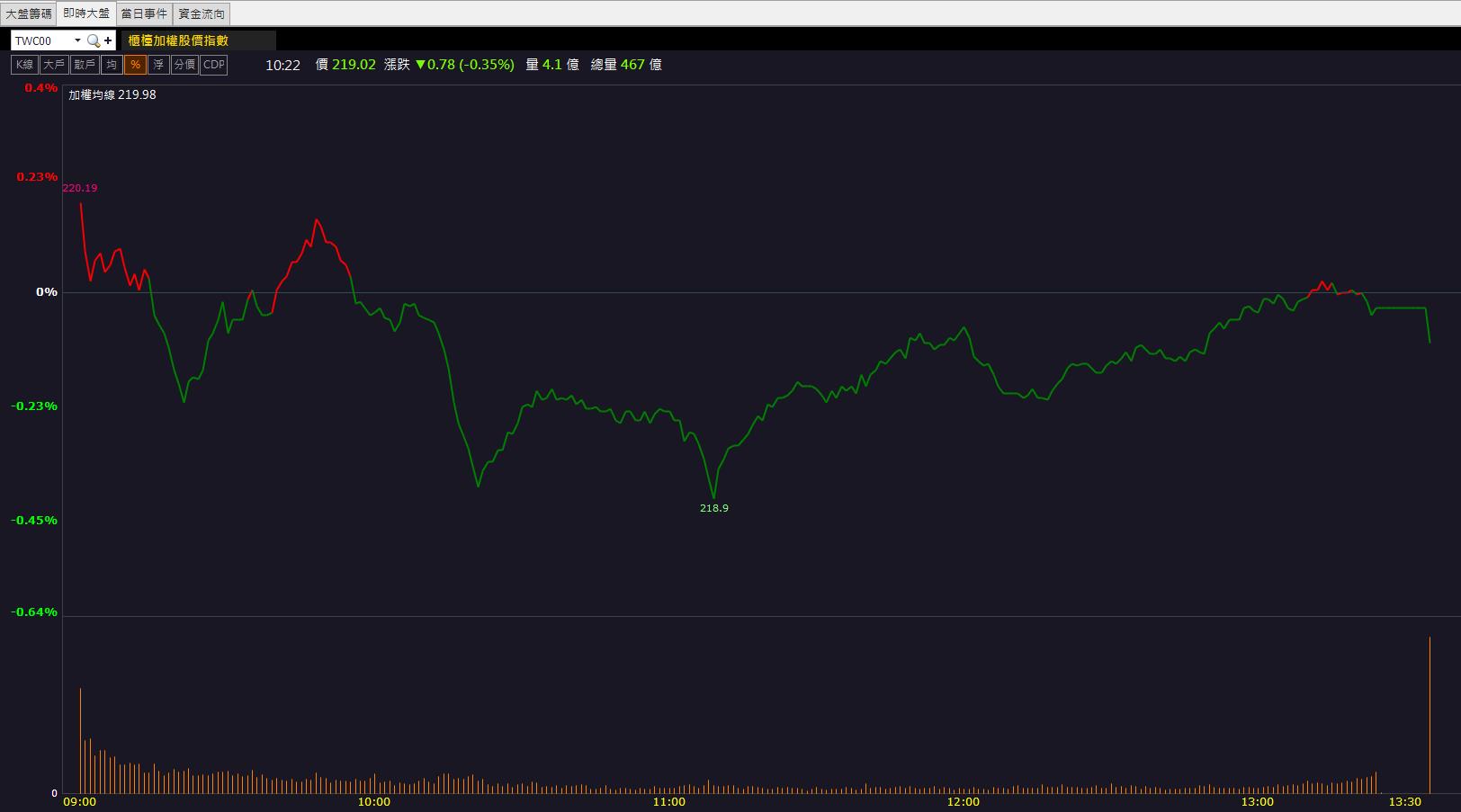Screen dimensions: 1461x812
Task: Click the 13:30 time axis label
Action: coord(1404,802)
